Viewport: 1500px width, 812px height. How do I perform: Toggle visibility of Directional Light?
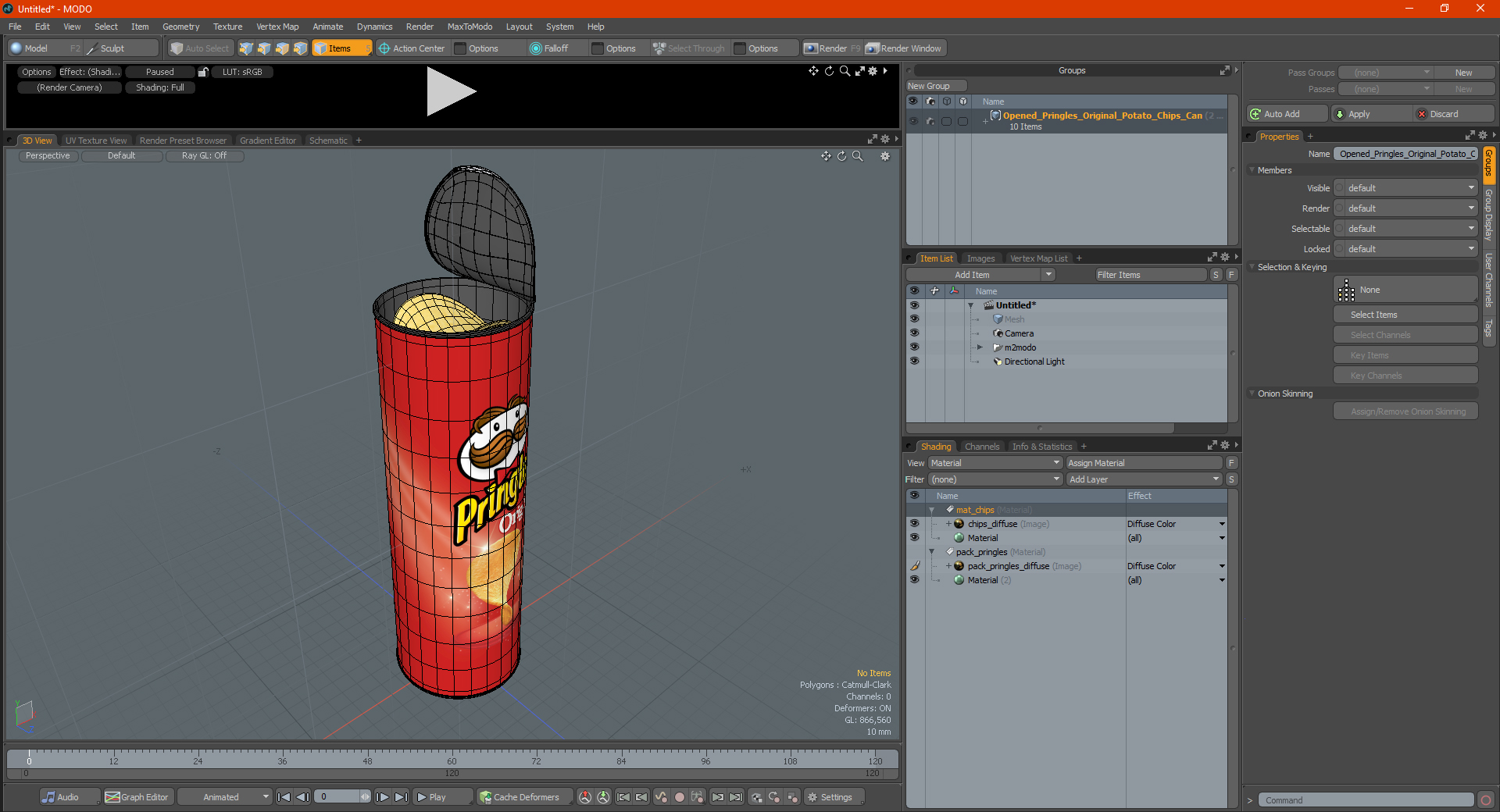pos(914,361)
